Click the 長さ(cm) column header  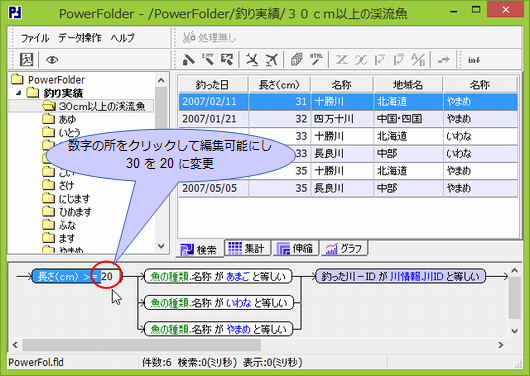279,85
